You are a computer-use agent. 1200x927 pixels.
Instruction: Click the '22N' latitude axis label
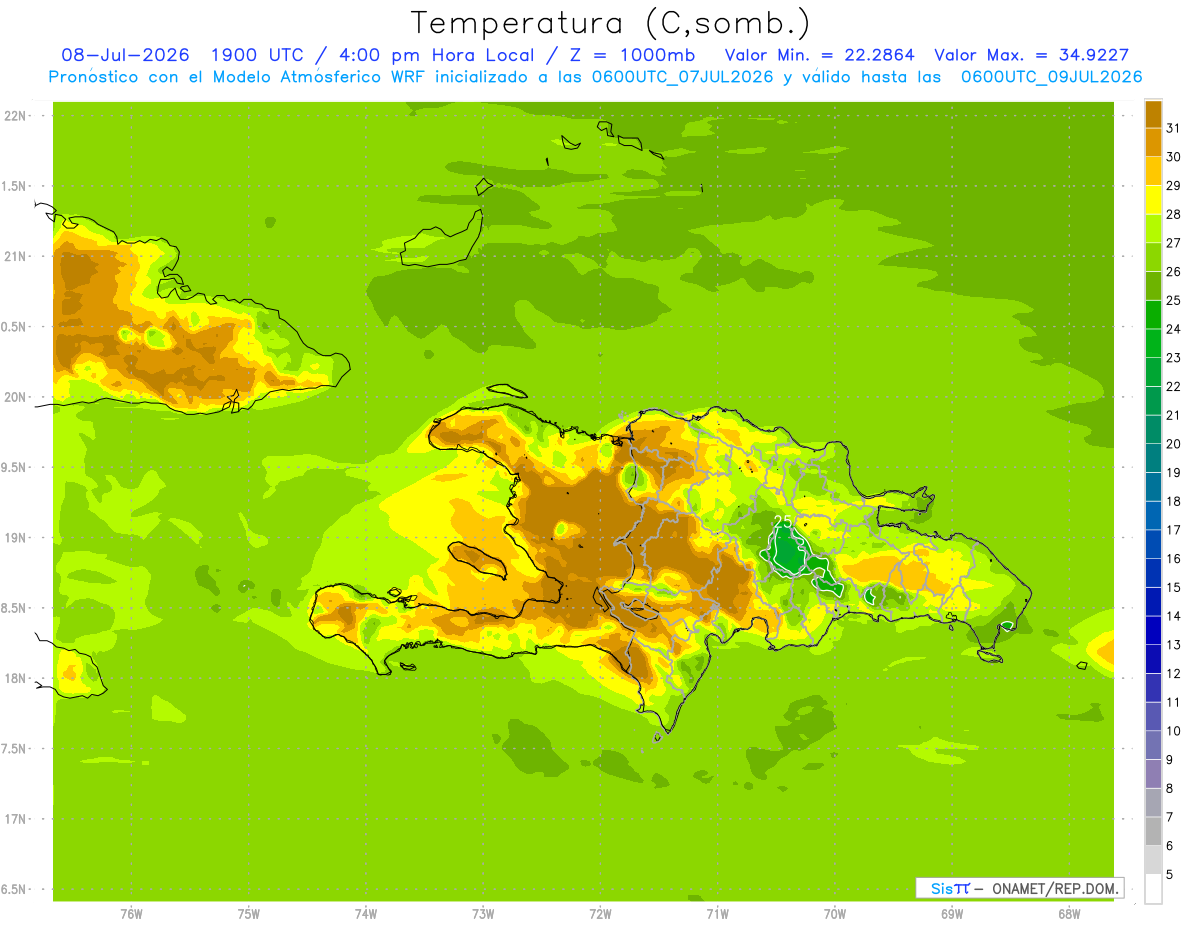click(15, 116)
